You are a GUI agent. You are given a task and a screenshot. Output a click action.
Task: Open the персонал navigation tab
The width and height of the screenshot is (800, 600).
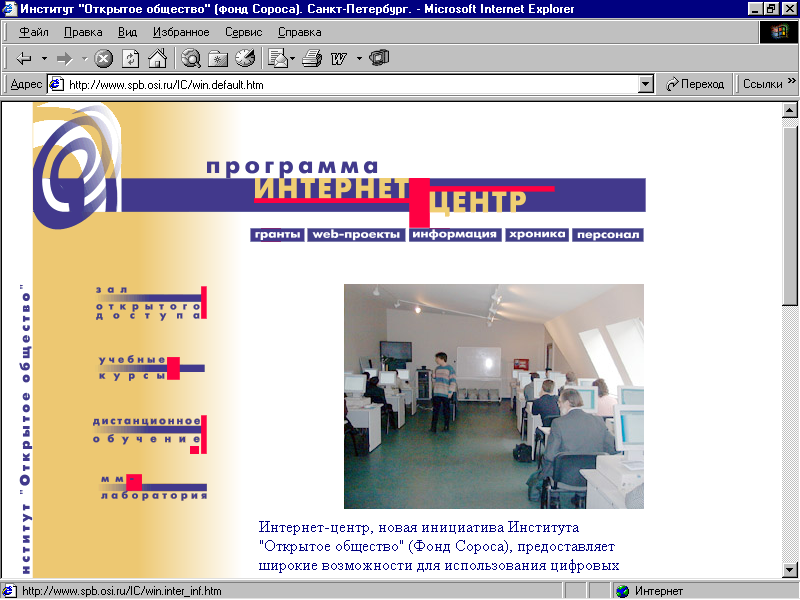coord(608,235)
